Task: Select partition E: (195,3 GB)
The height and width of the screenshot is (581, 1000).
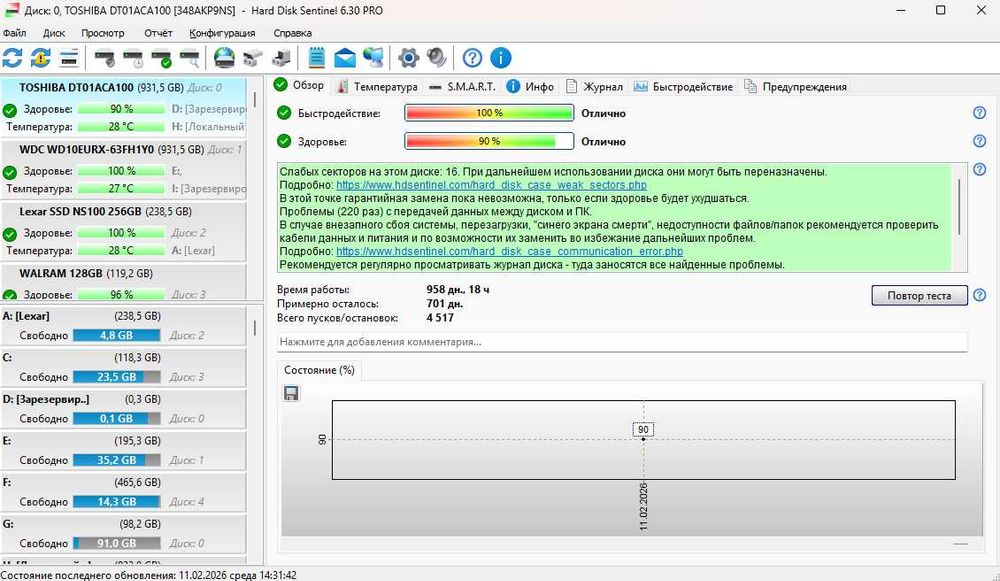Action: coord(123,450)
